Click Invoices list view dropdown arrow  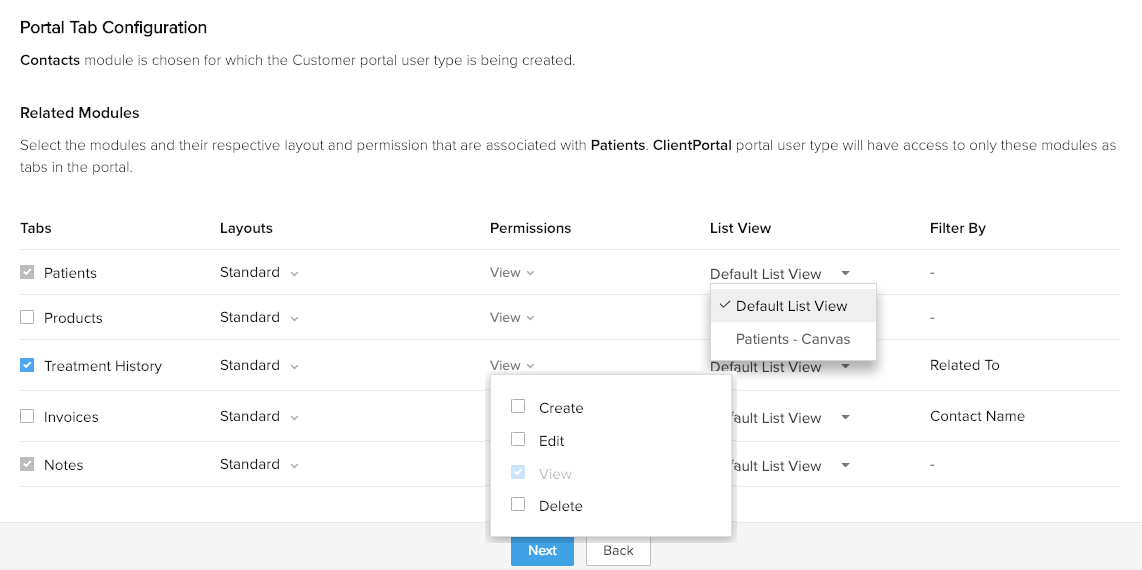point(846,418)
